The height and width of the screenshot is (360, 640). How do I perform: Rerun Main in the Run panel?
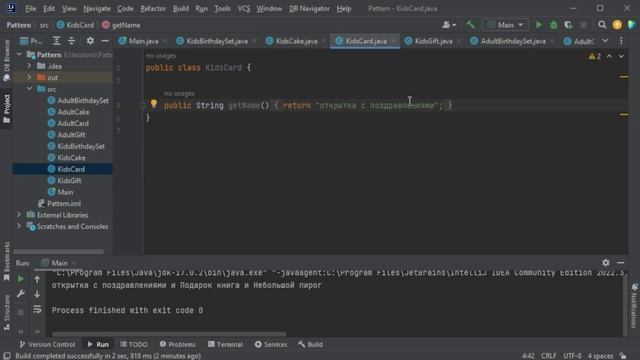pyautogui.click(x=20, y=279)
